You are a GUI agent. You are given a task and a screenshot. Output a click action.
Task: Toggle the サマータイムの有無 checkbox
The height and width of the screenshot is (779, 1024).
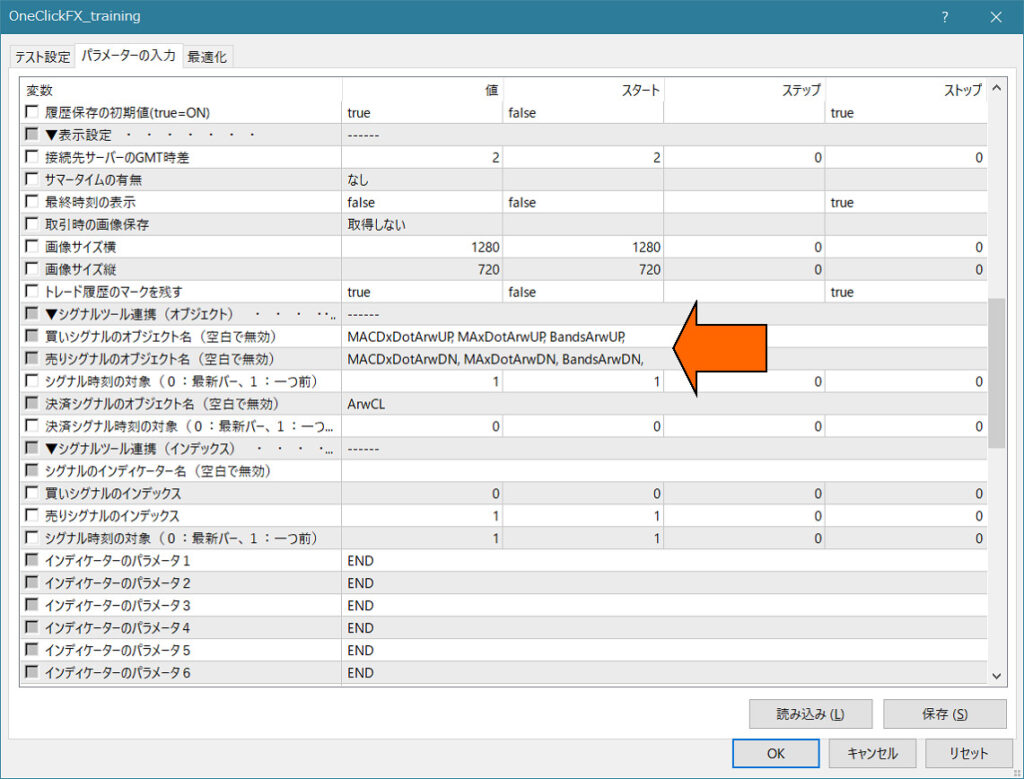32,180
